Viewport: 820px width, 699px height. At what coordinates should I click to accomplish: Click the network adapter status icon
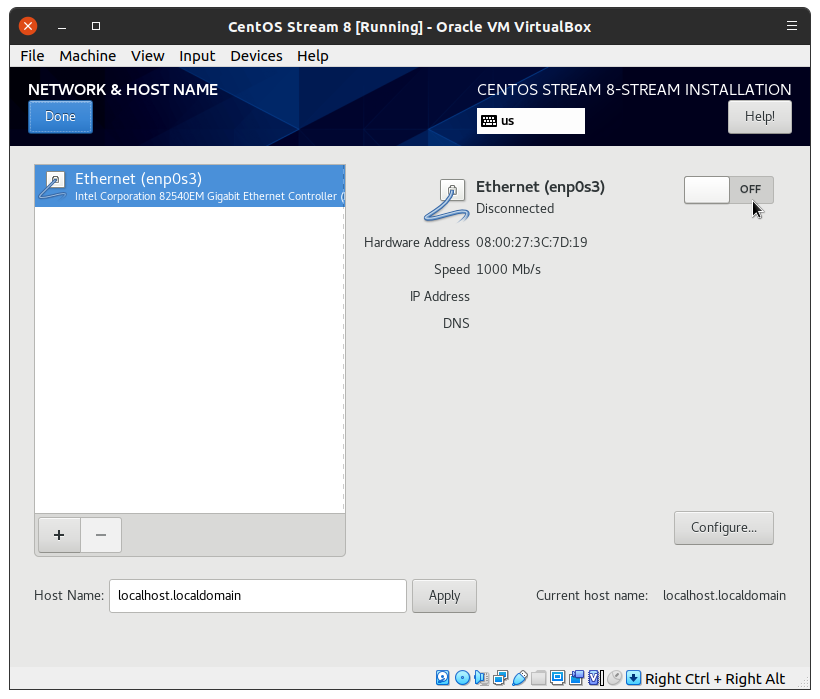(500, 678)
